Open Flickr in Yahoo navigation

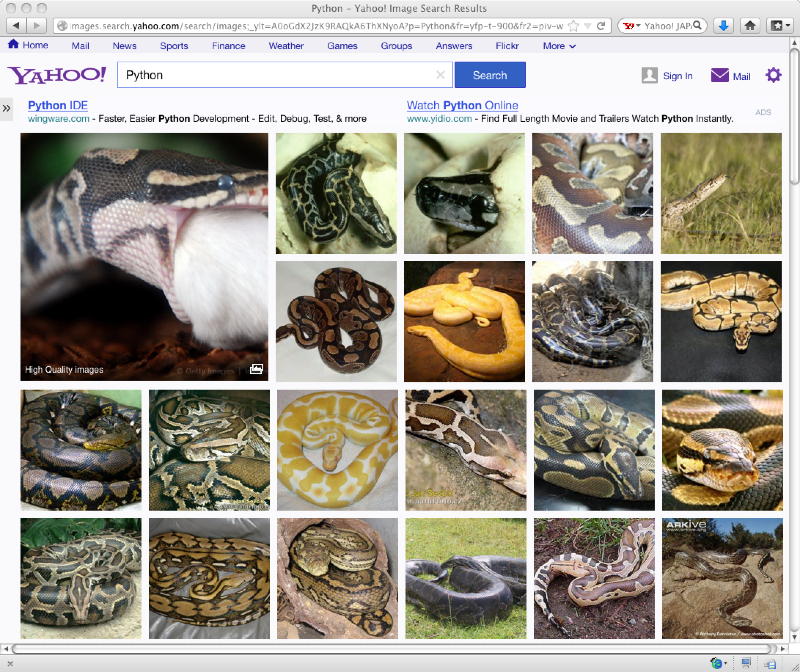click(507, 46)
